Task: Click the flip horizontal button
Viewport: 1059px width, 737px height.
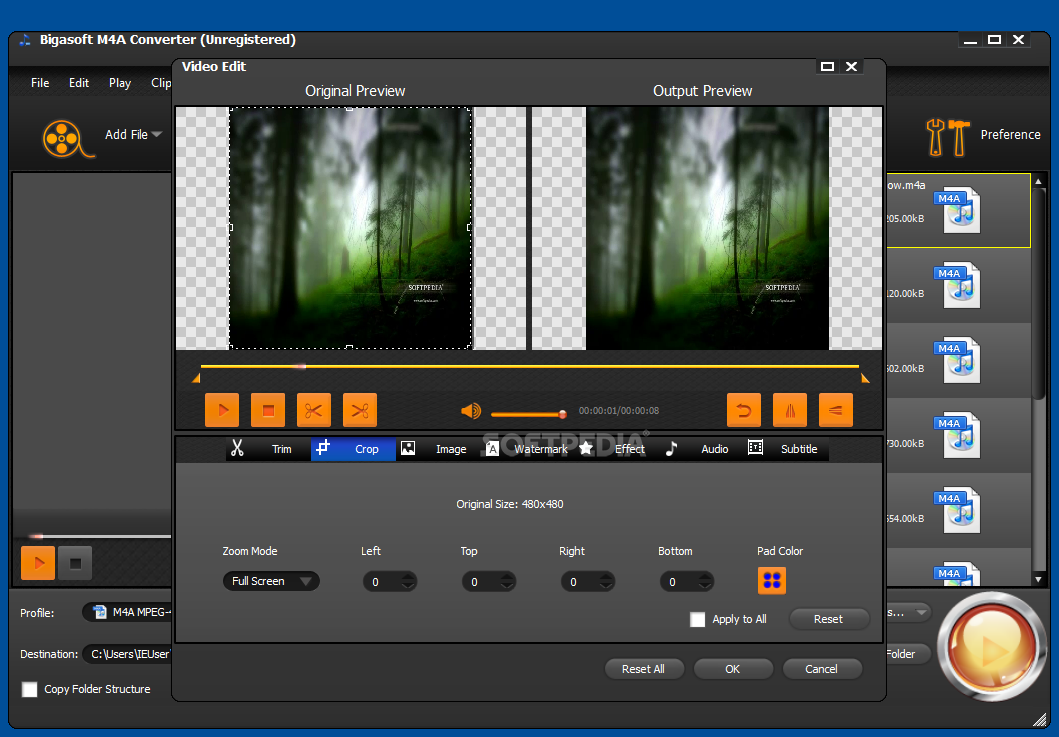Action: point(790,410)
